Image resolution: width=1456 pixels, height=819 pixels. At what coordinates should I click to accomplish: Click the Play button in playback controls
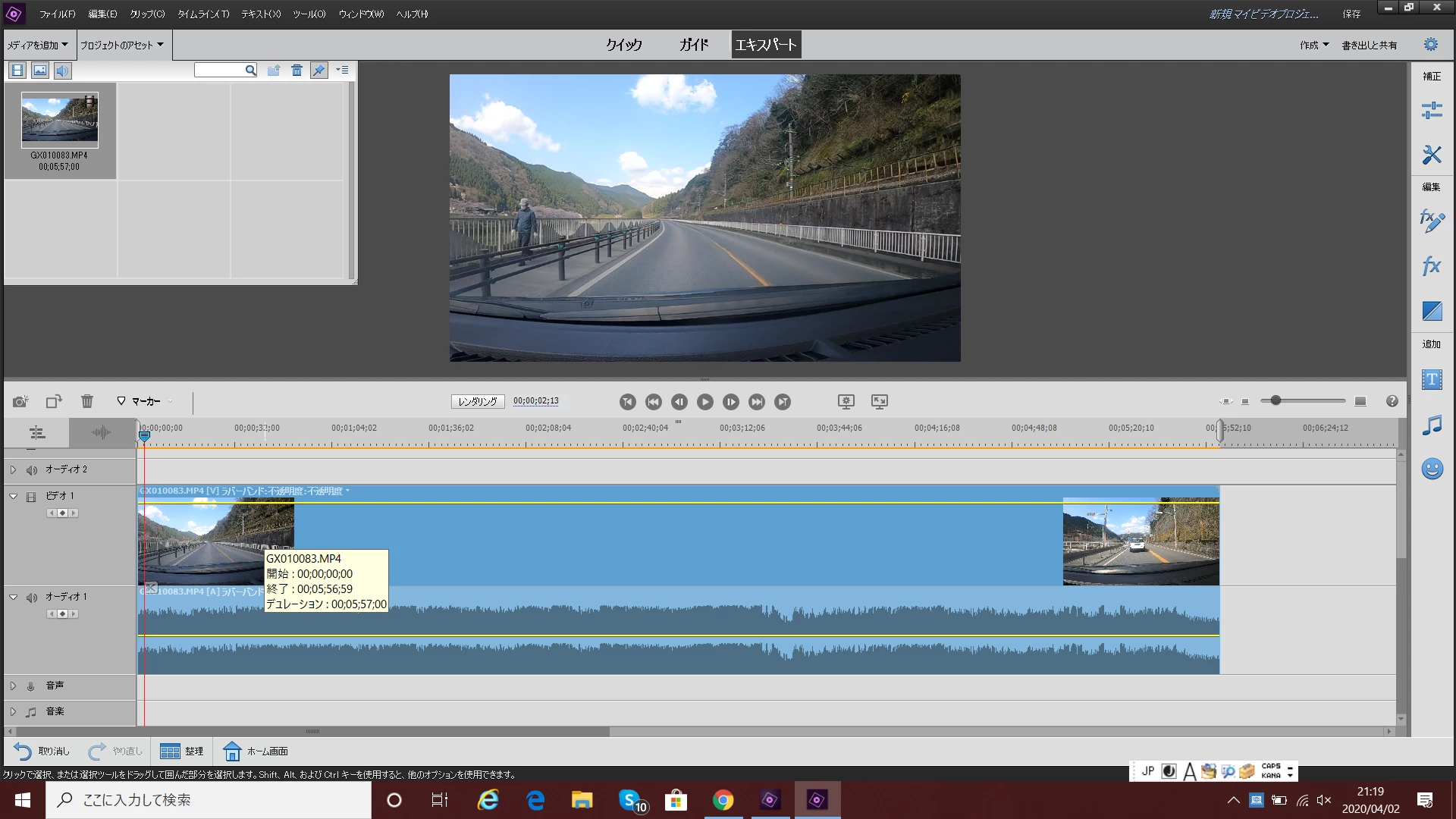[x=704, y=402]
